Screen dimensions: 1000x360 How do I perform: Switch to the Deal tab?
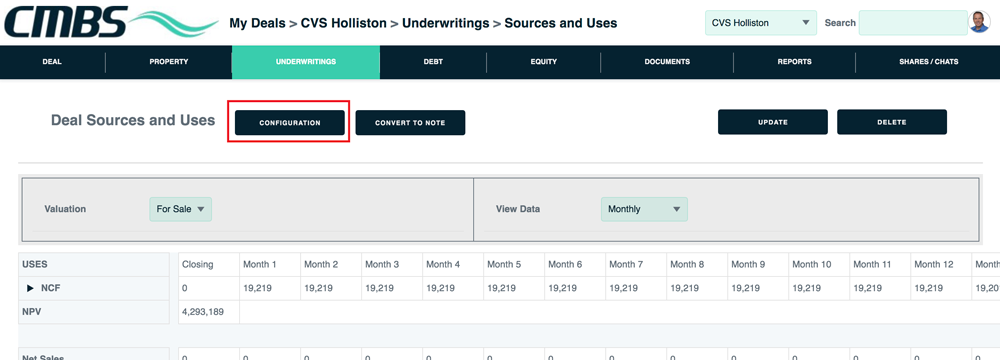(52, 62)
